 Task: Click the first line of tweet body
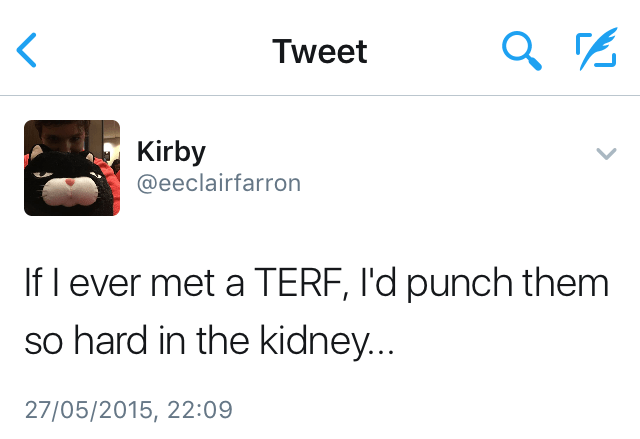click(316, 284)
